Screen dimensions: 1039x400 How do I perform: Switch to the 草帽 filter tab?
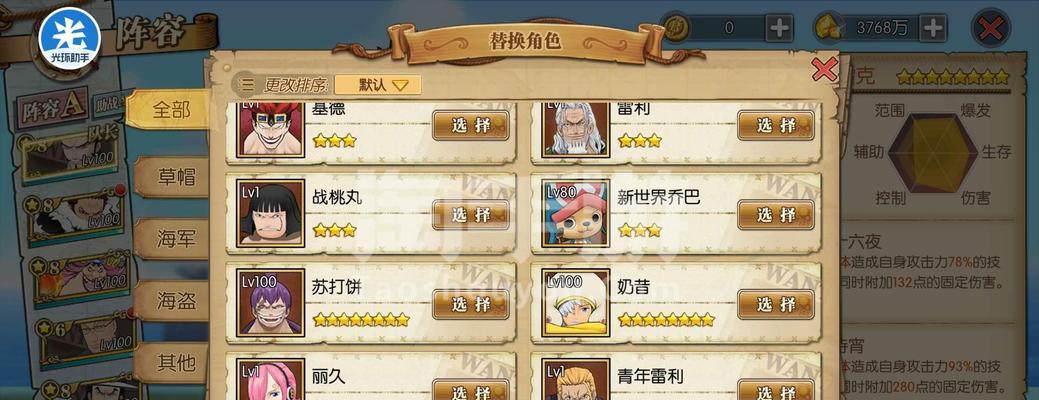pyautogui.click(x=173, y=177)
